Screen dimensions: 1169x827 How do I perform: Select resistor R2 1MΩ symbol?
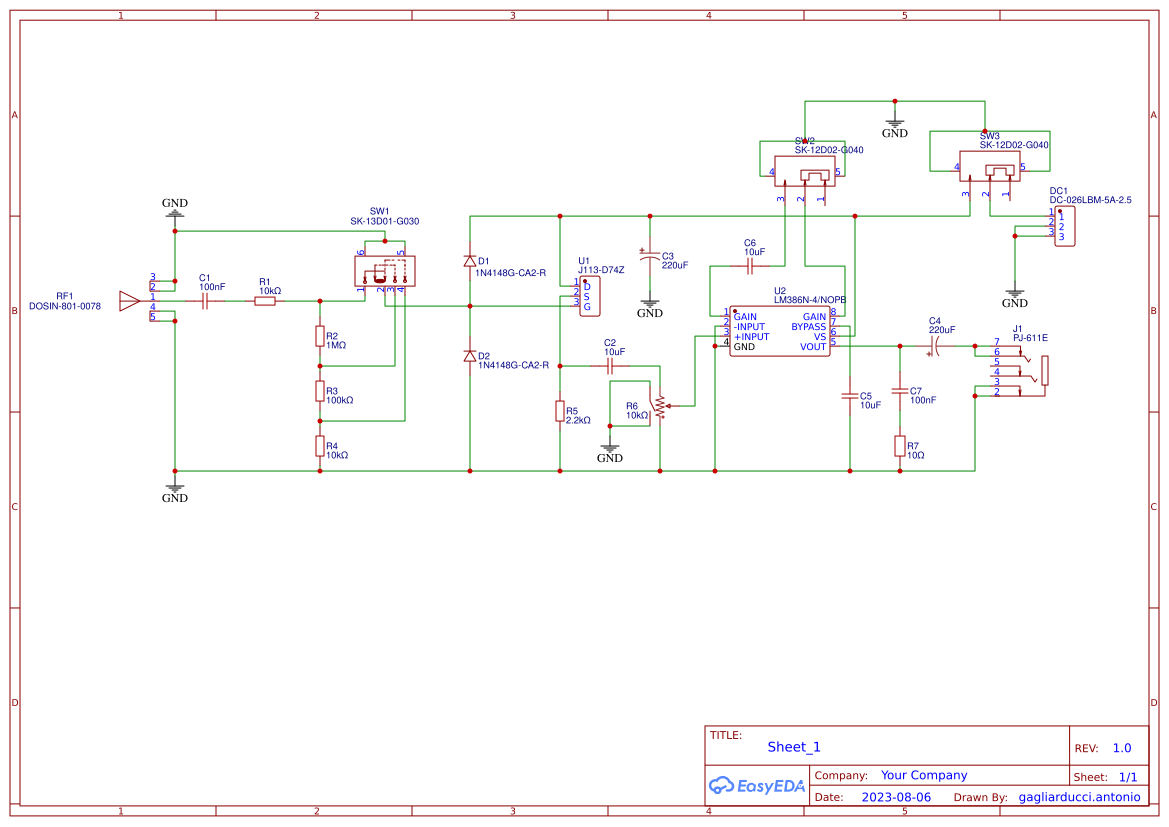point(320,336)
